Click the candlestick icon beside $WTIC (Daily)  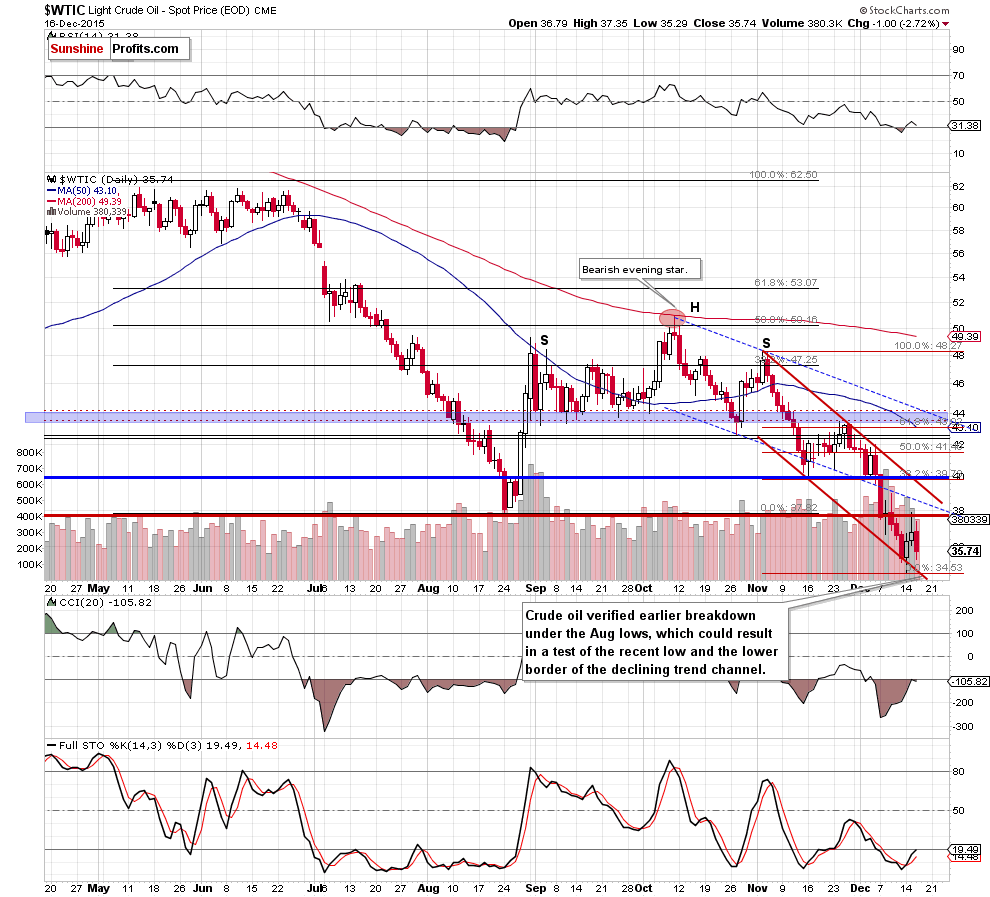tap(51, 179)
